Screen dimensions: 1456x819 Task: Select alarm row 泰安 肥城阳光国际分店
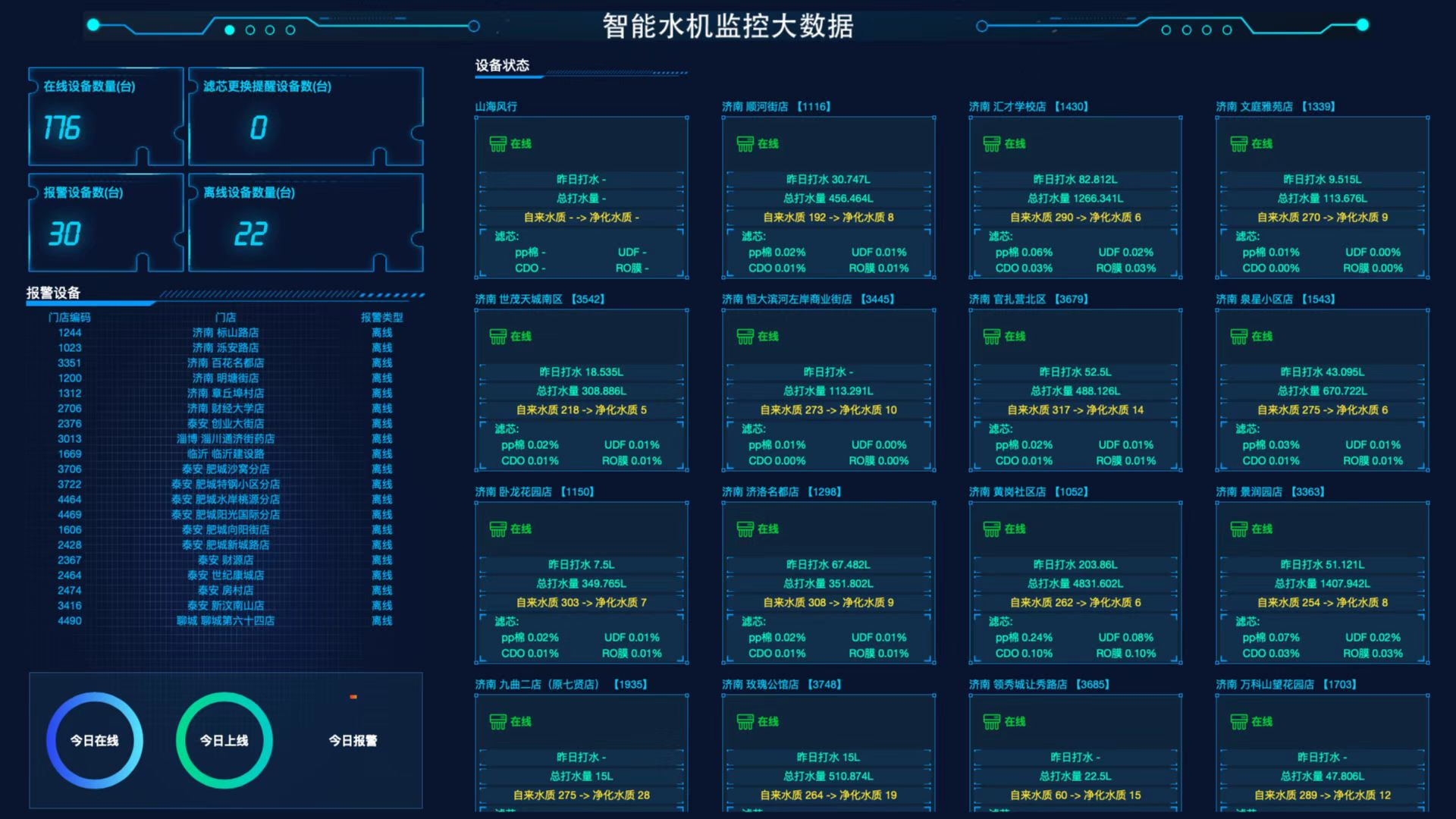click(x=225, y=514)
